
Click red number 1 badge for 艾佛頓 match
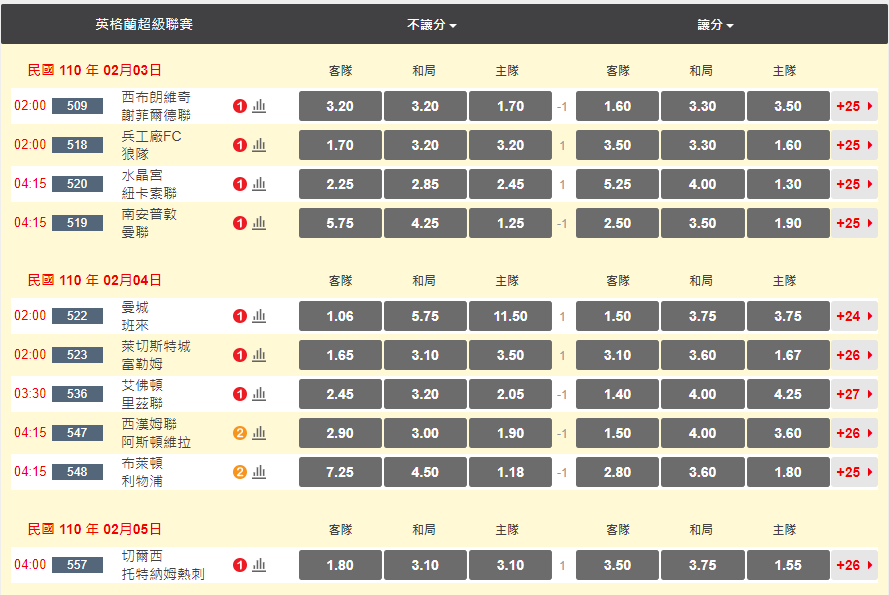(240, 394)
